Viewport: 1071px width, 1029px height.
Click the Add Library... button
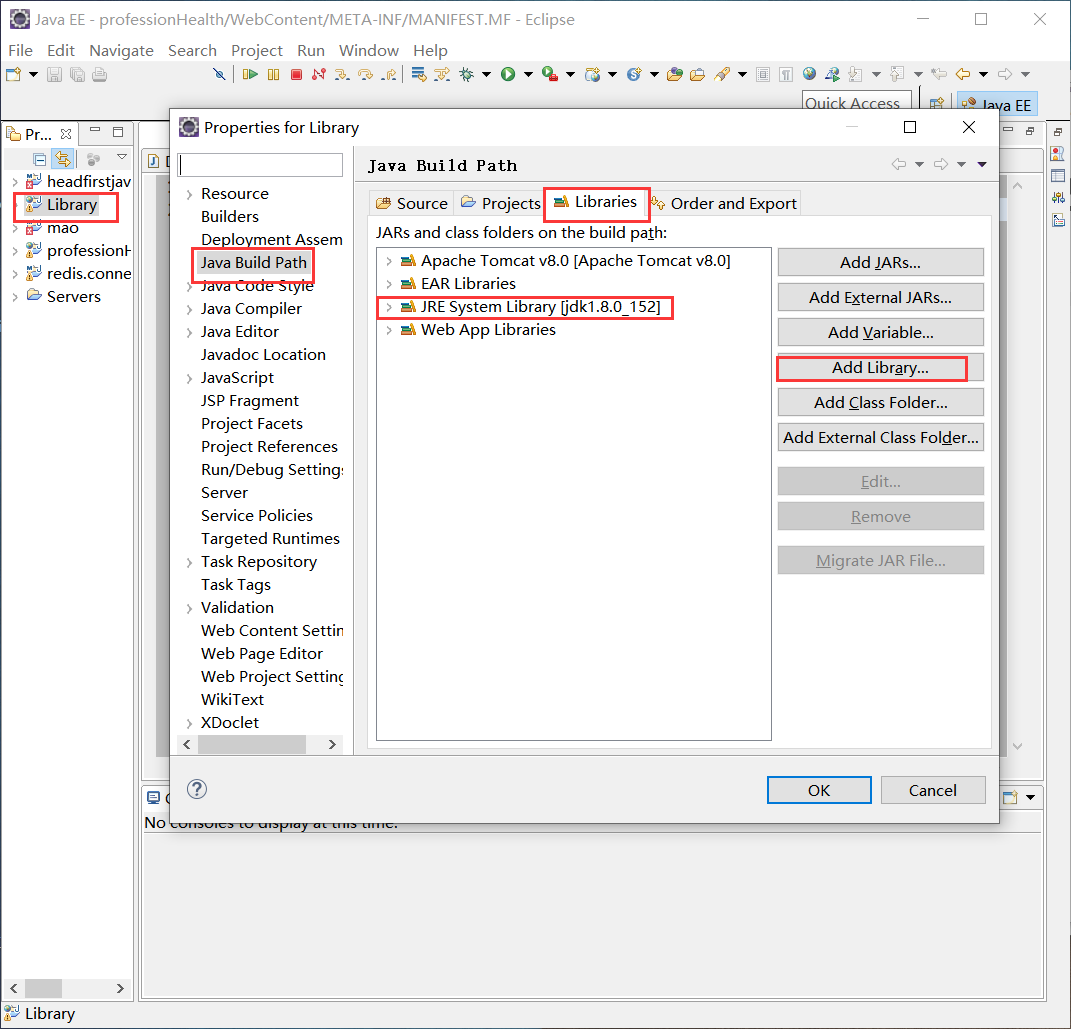coord(880,367)
